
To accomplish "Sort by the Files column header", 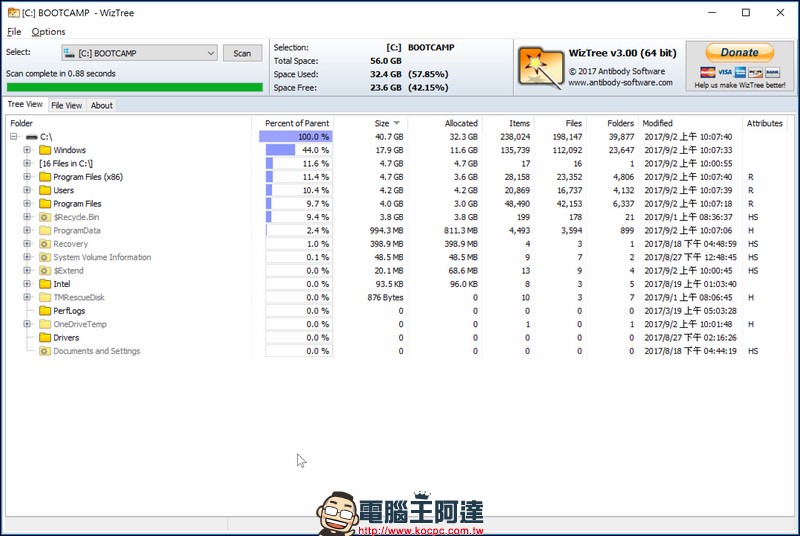I will pyautogui.click(x=561, y=123).
